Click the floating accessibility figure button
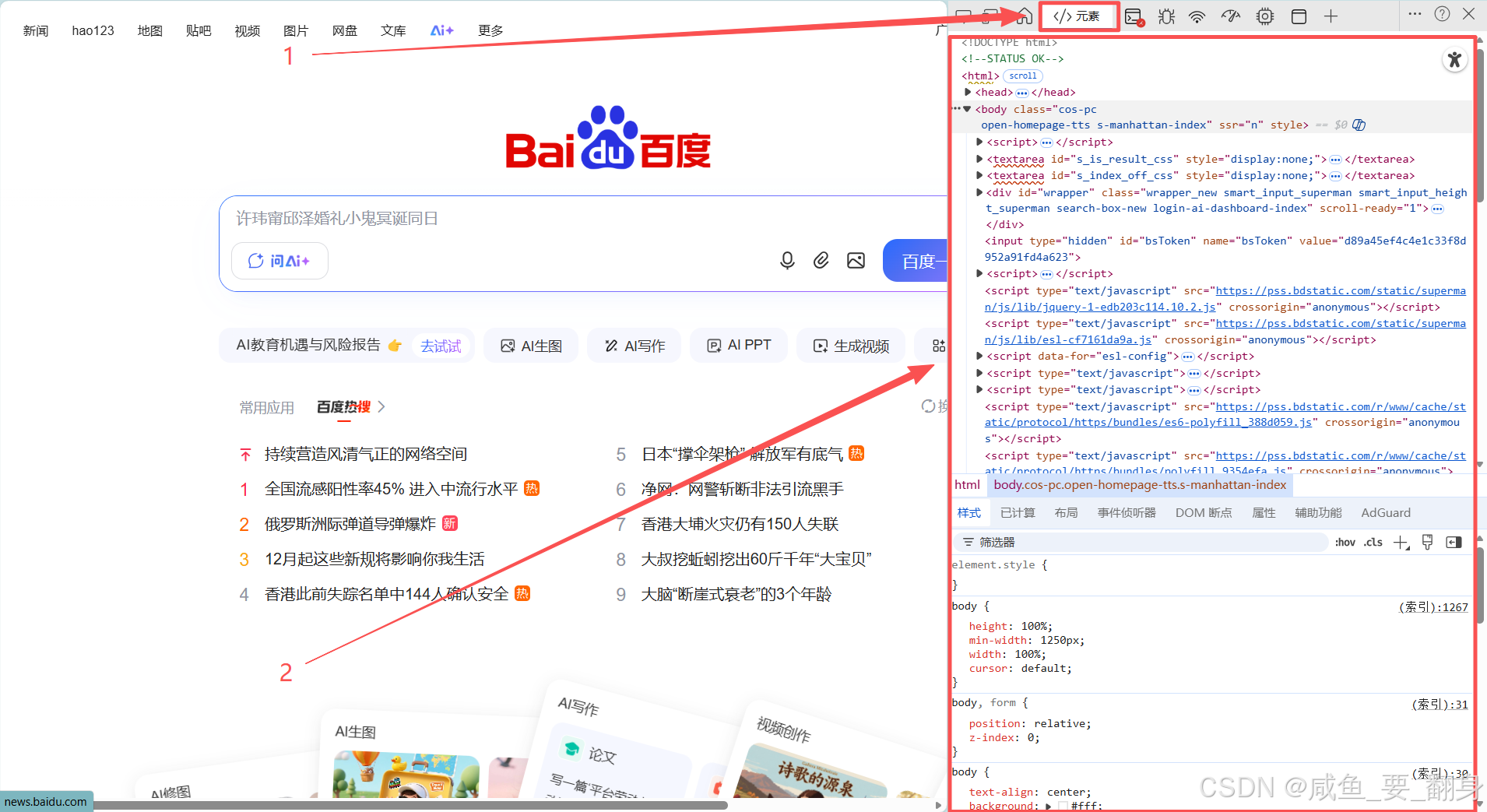Viewport: 1487px width, 812px height. pos(1454,60)
